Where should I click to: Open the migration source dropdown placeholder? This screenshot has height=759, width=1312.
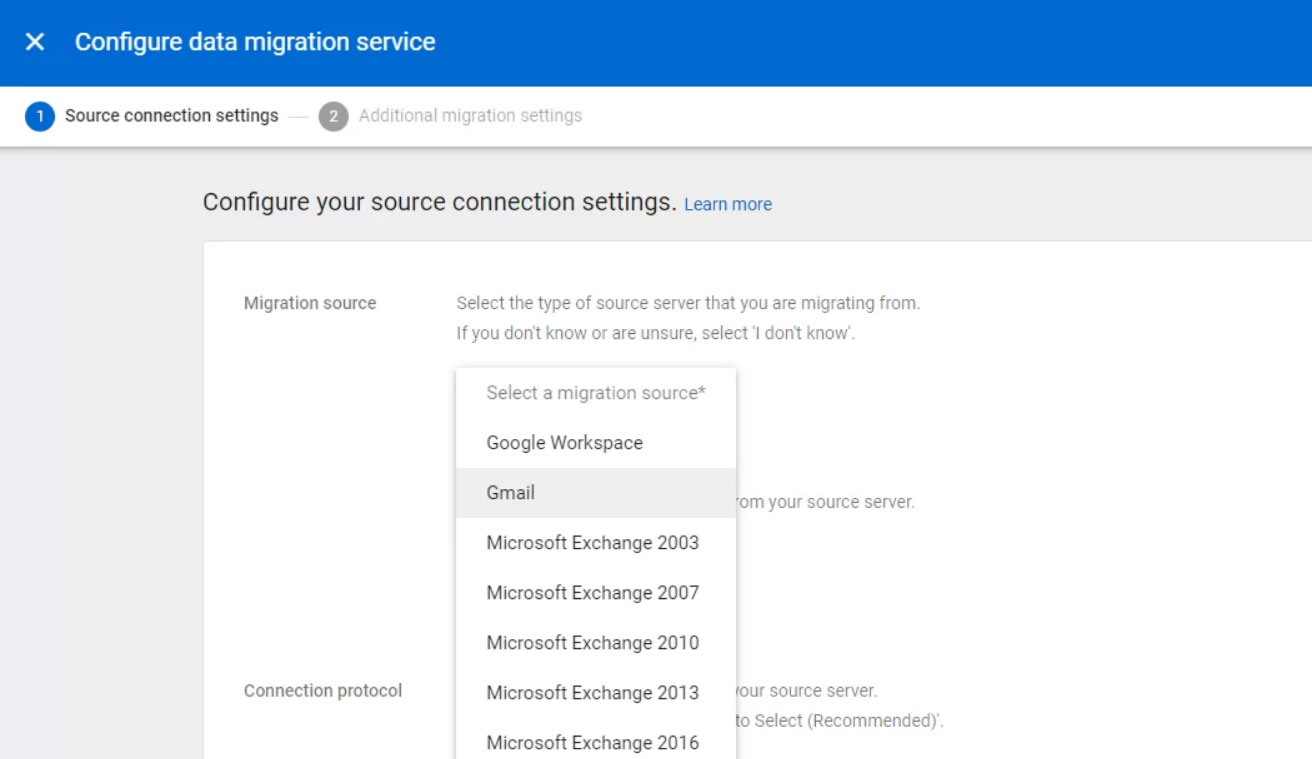point(594,392)
